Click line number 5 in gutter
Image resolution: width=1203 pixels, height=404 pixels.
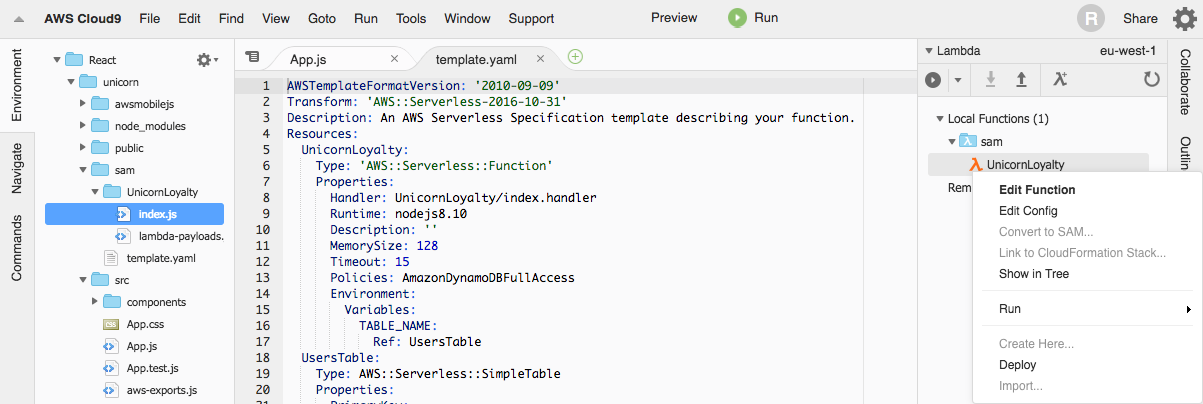point(266,150)
